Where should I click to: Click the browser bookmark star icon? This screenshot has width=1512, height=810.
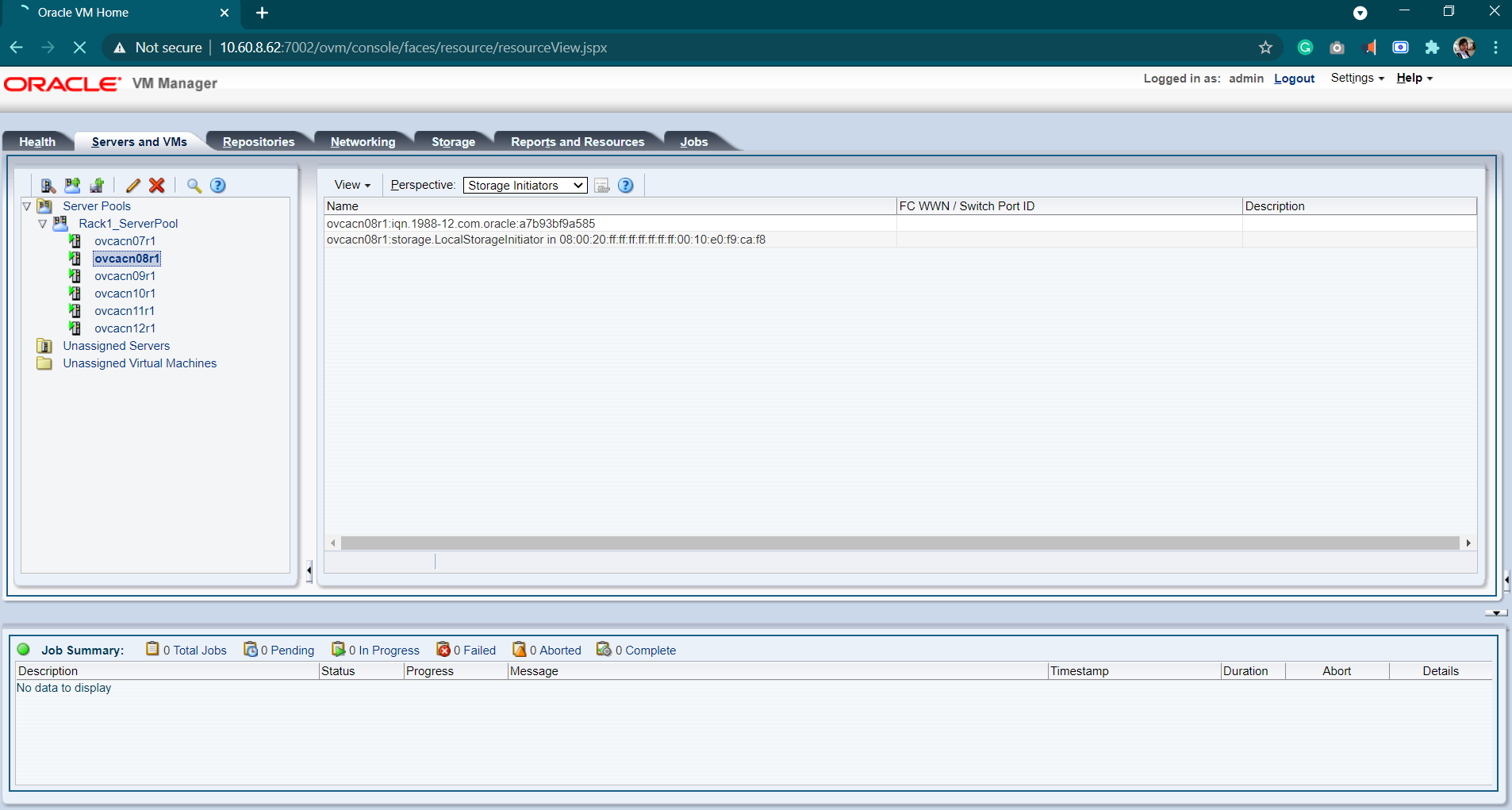pyautogui.click(x=1265, y=48)
